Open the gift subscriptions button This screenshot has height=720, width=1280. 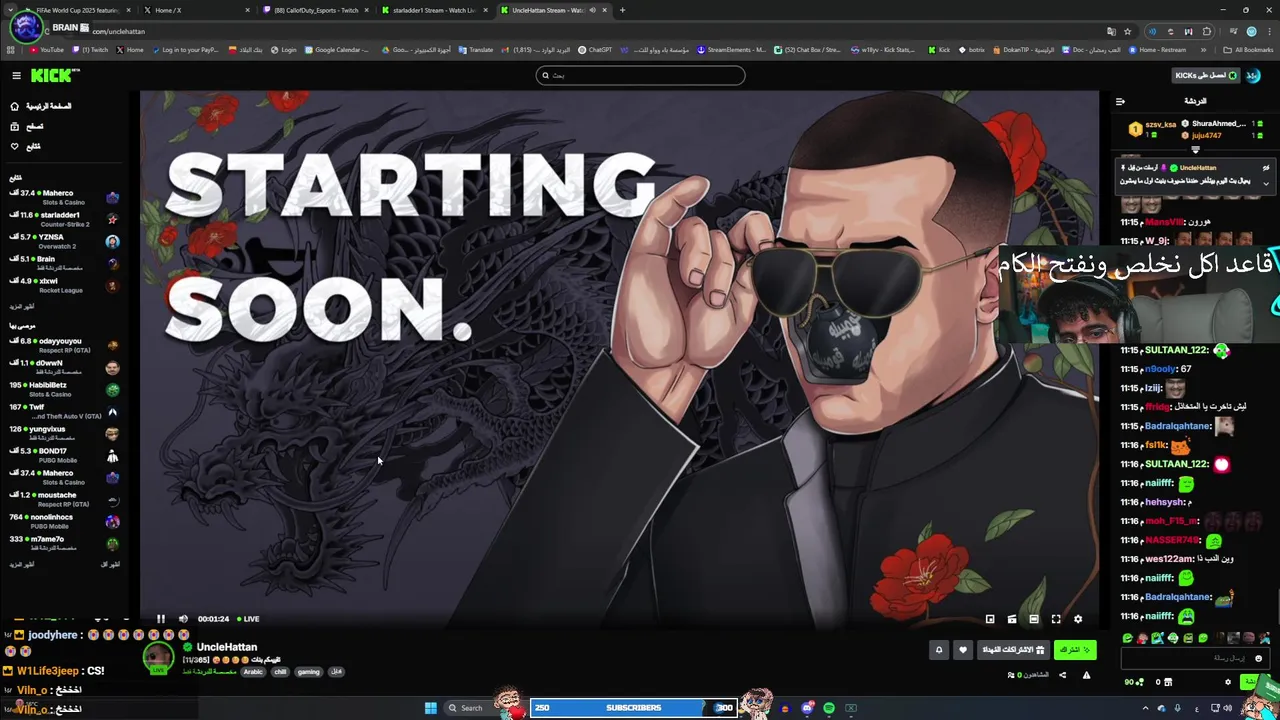coord(1013,650)
